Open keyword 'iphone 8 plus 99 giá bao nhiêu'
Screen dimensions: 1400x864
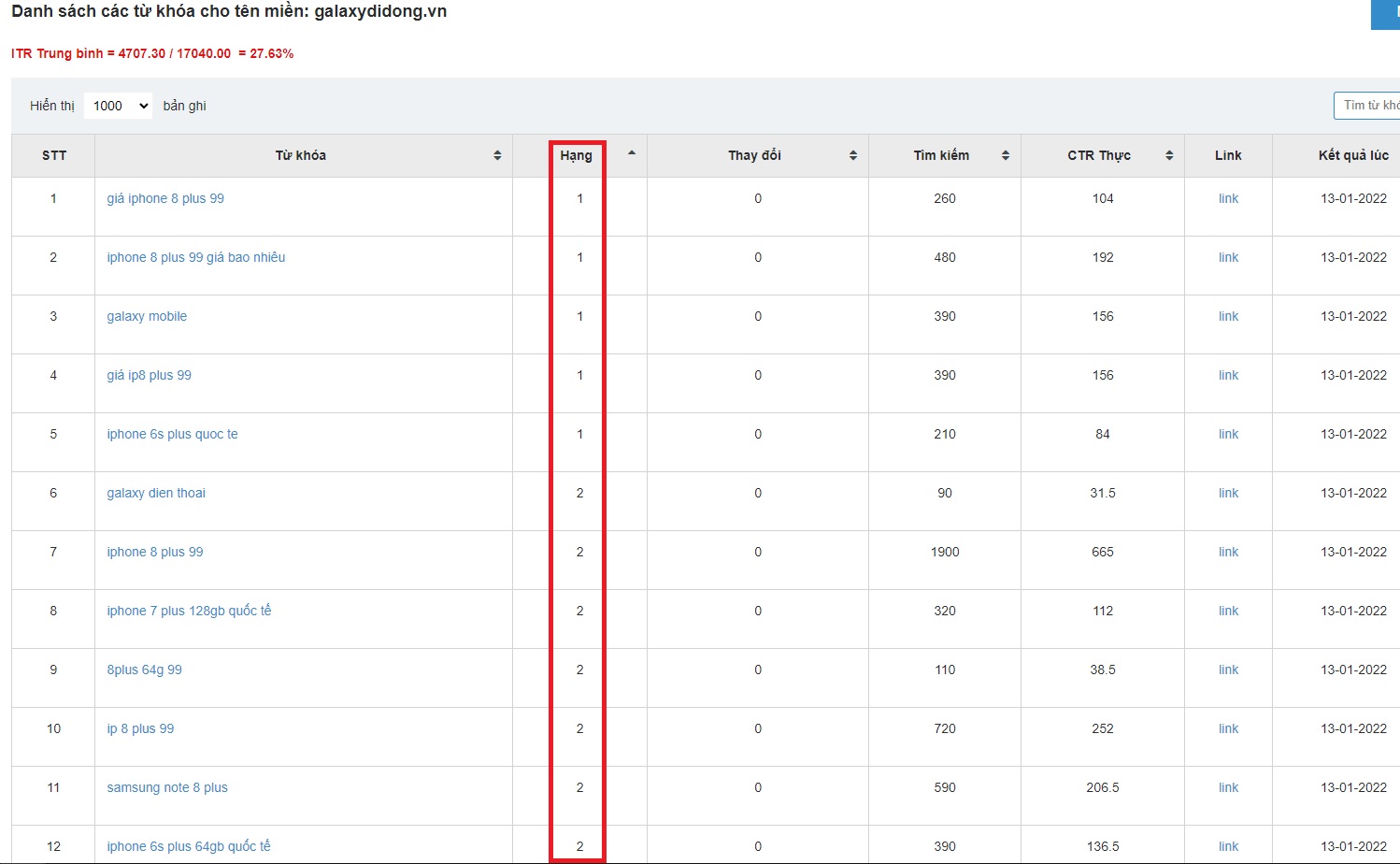pos(196,257)
